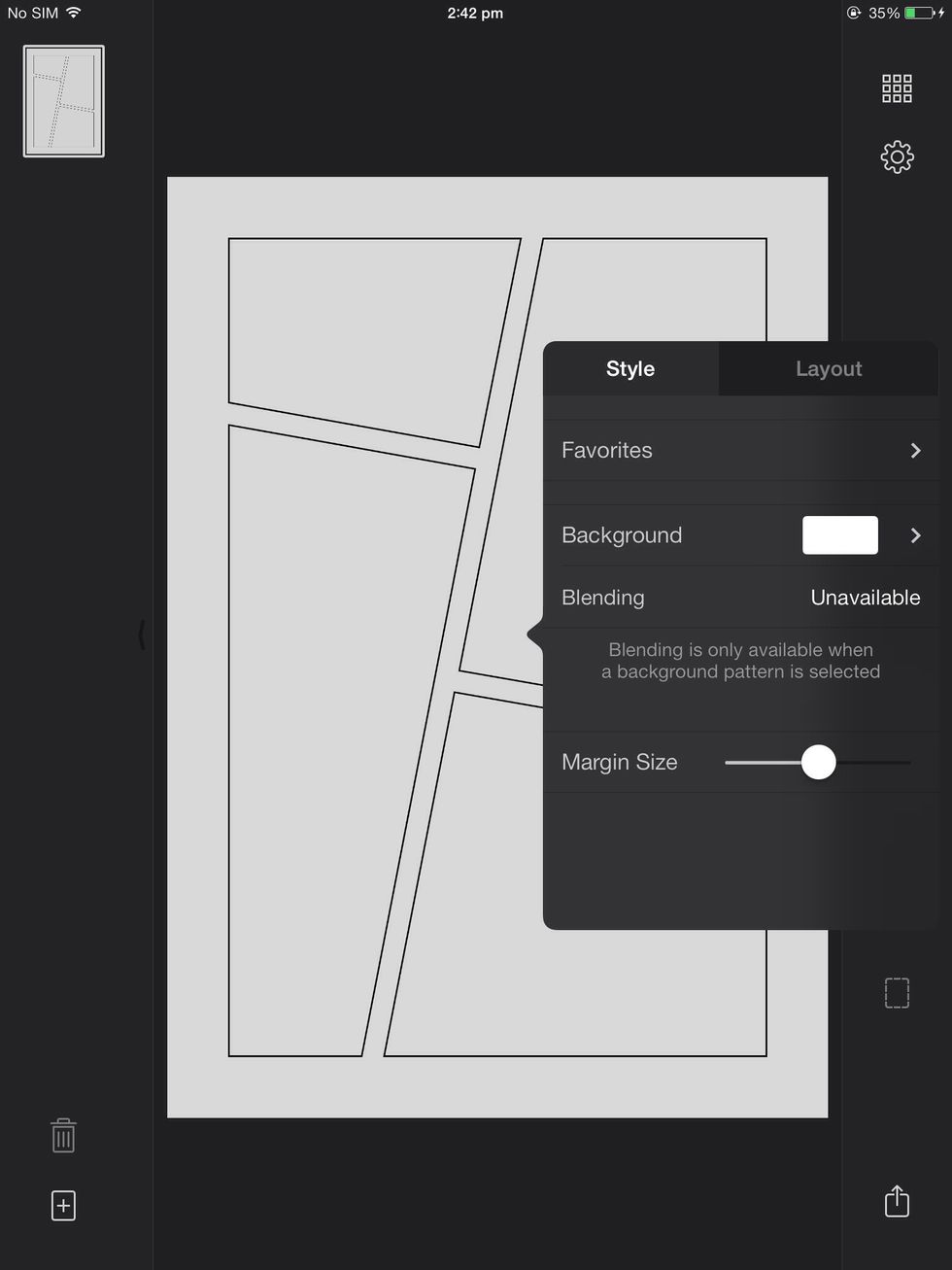Select the page thumbnail in sidebar
This screenshot has width=952, height=1270.
point(64,101)
